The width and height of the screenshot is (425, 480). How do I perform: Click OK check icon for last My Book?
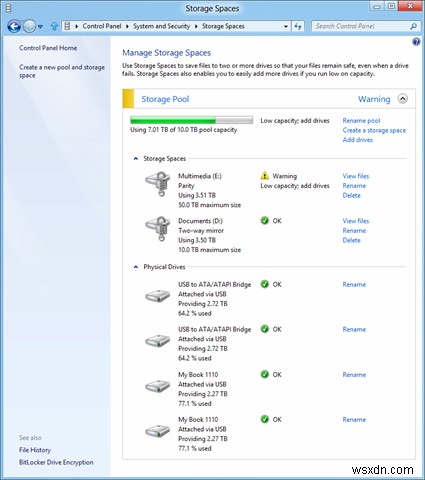264,419
